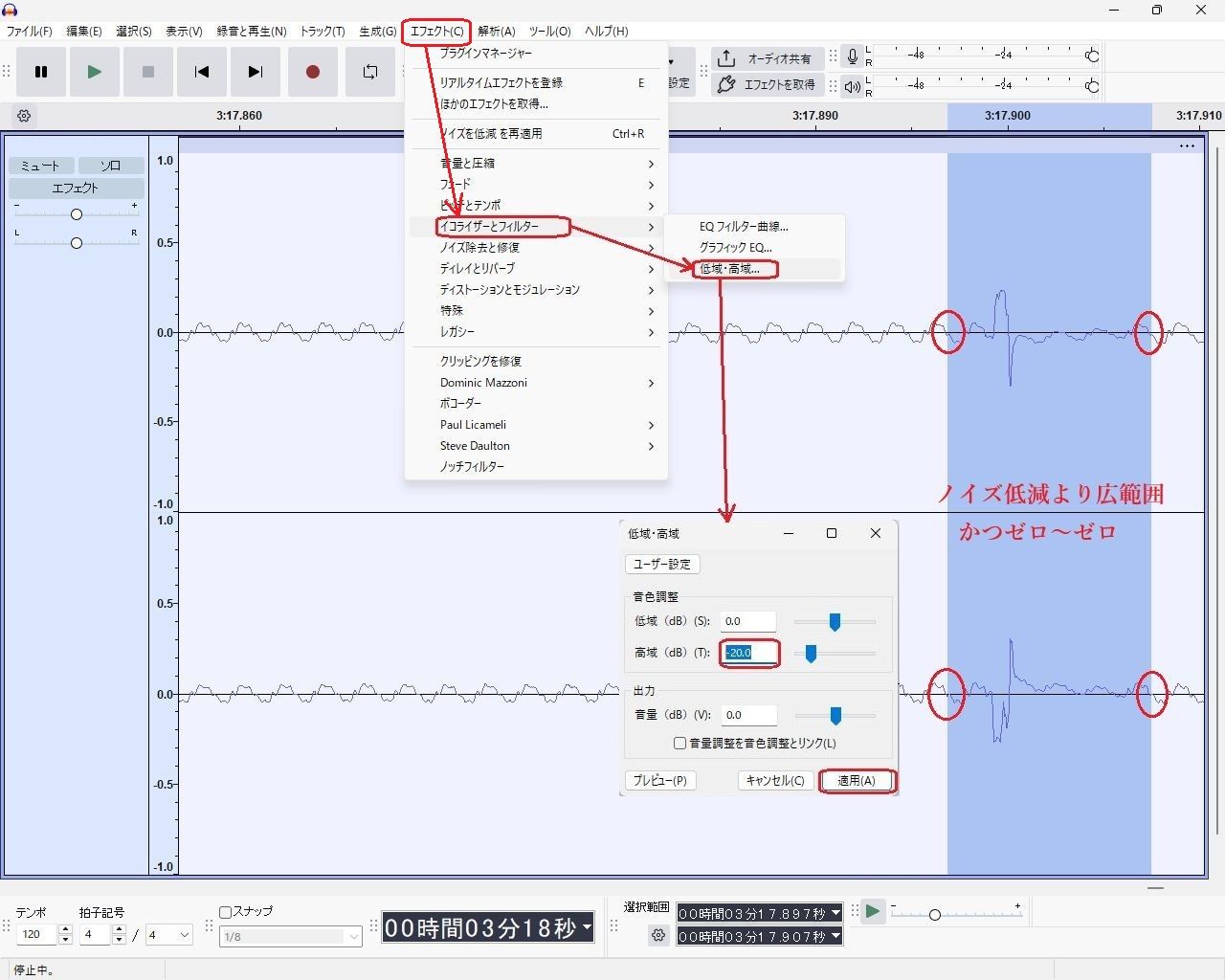Select 低域・高域 menu item
This screenshot has width=1225, height=980.
(x=731, y=269)
